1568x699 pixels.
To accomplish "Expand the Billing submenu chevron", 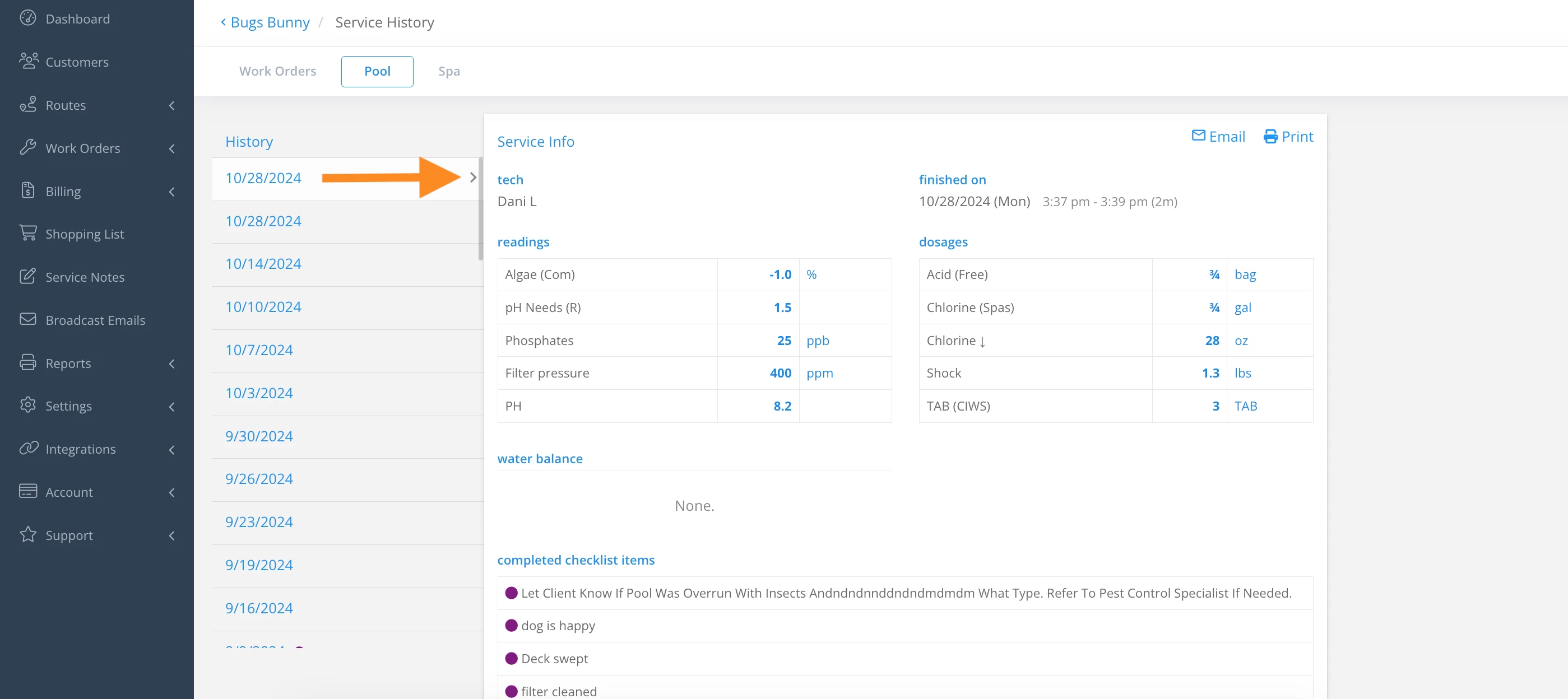I will tap(171, 192).
